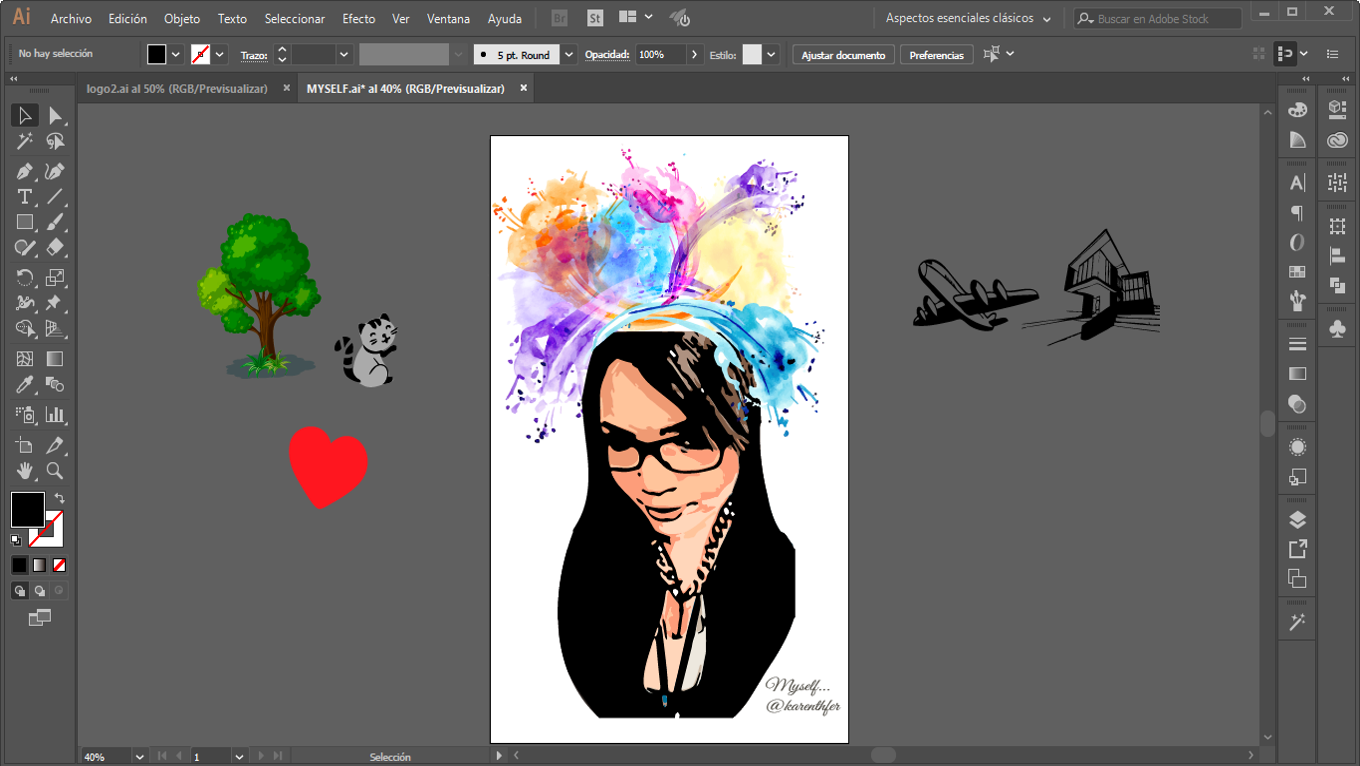Viewport: 1360px width, 766px height.
Task: Click the Trazo label link
Action: pos(254,55)
